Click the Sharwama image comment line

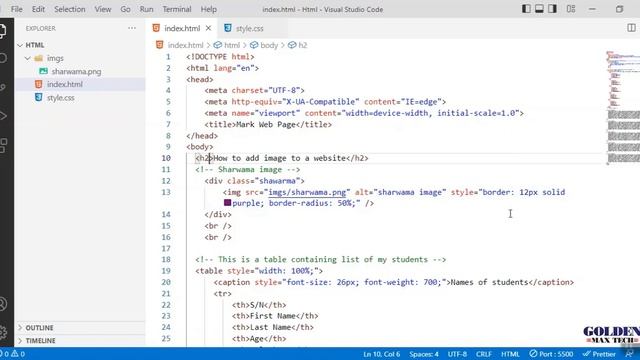[247, 169]
